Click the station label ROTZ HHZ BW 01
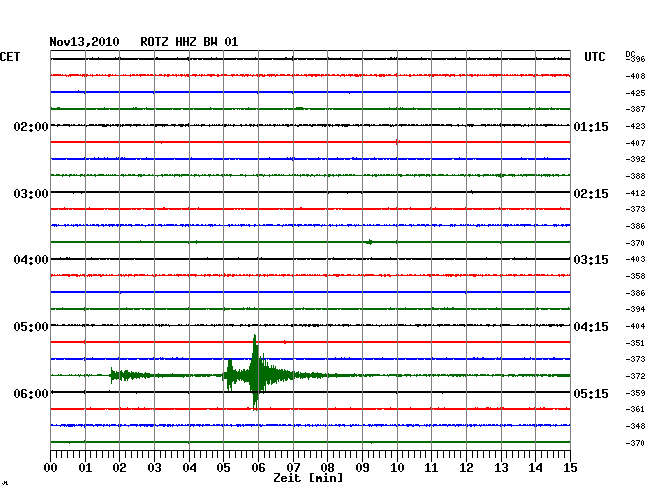The image size is (650, 494). click(x=189, y=42)
